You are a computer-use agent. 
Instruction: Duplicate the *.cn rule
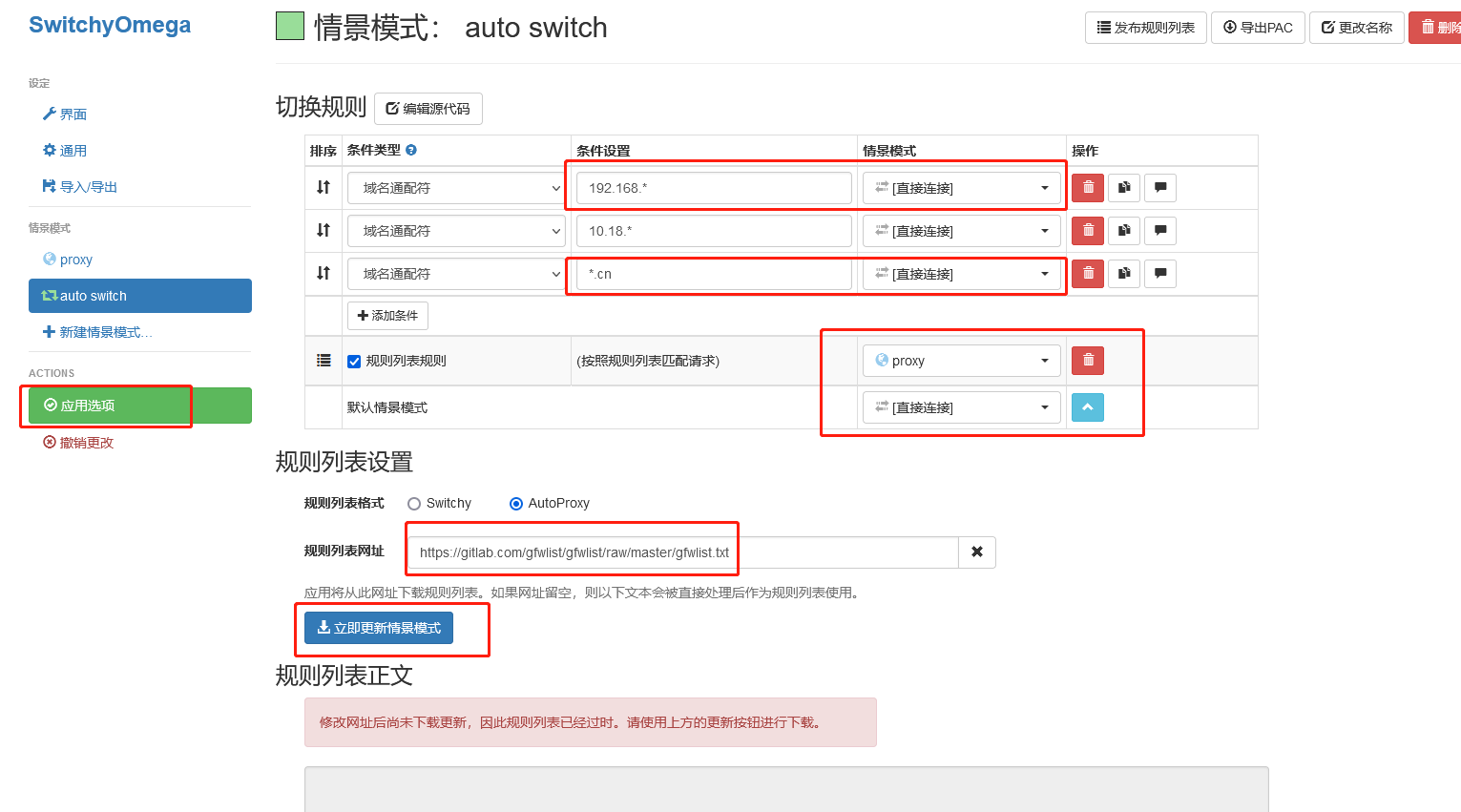coord(1124,274)
